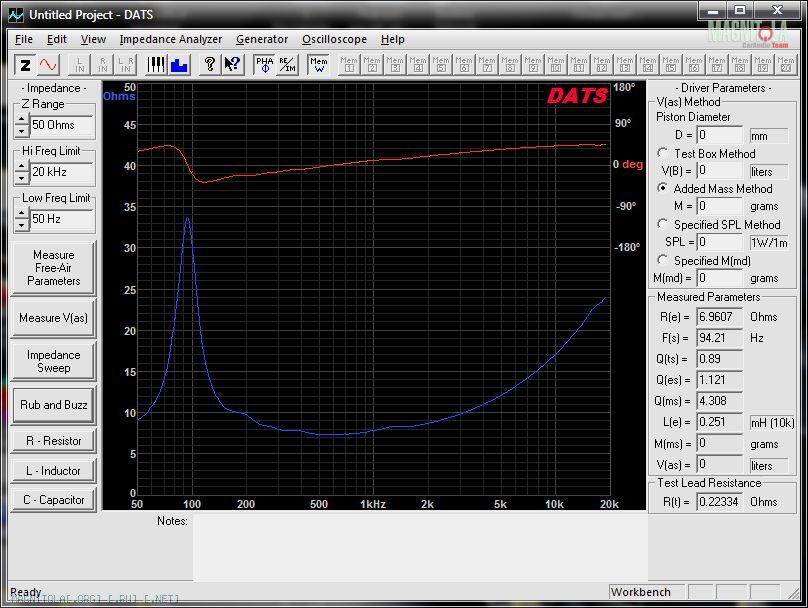Viewport: 808px width, 608px height.
Task: Click the Workbench status bar entry
Action: pos(647,592)
